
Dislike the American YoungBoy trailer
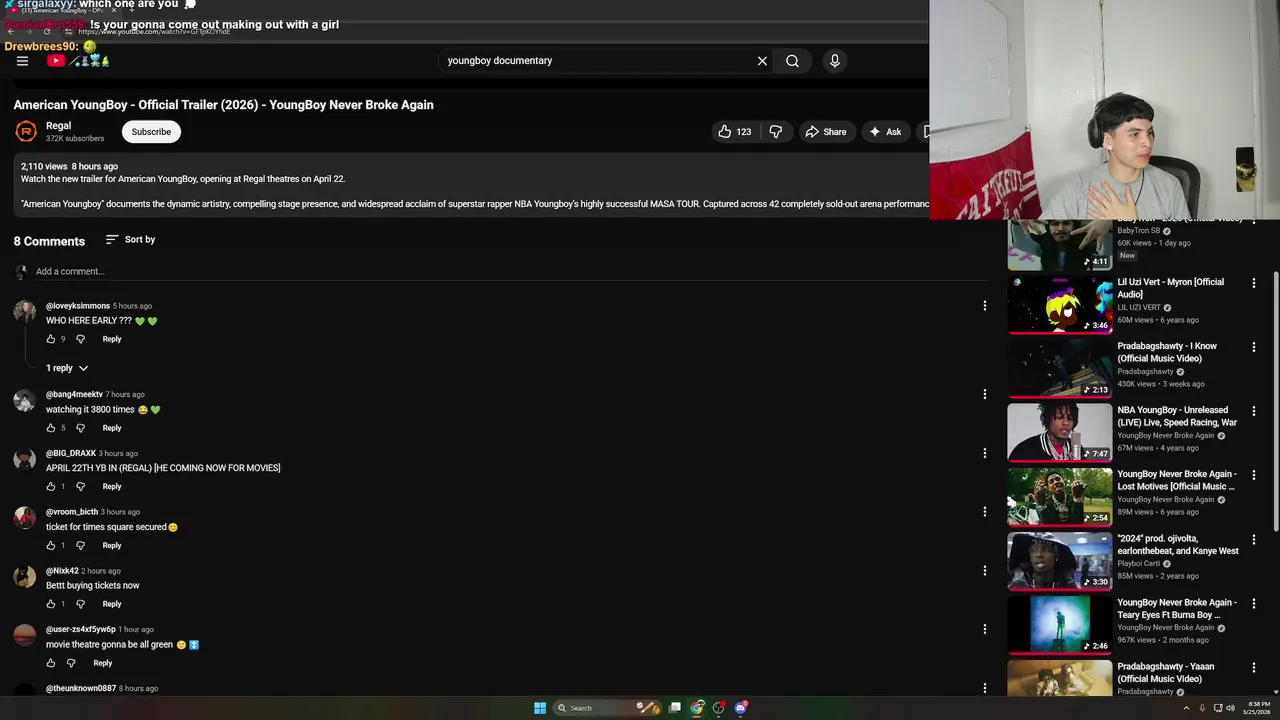[x=775, y=132]
